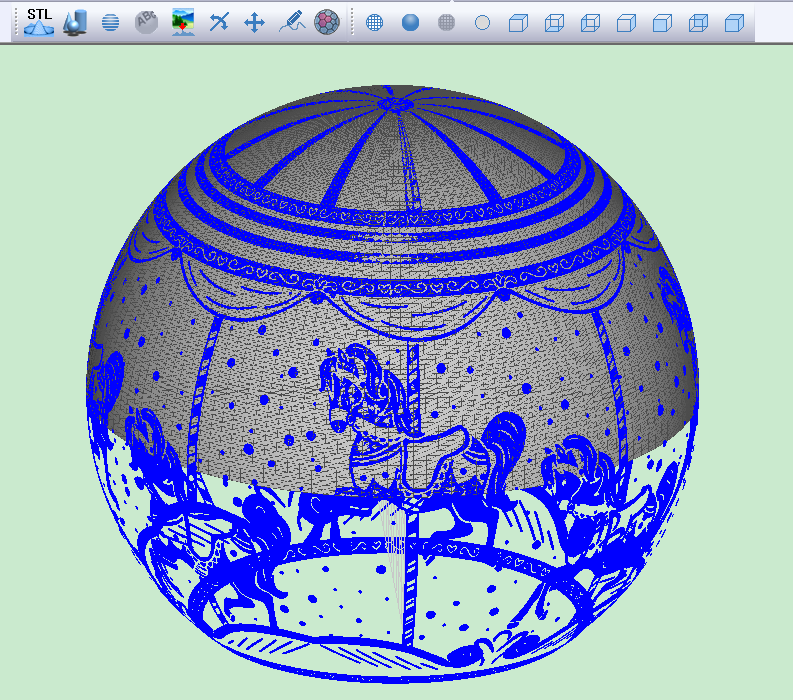
Task: Click the pink hexagon-patterned sphere icon
Action: (x=327, y=22)
